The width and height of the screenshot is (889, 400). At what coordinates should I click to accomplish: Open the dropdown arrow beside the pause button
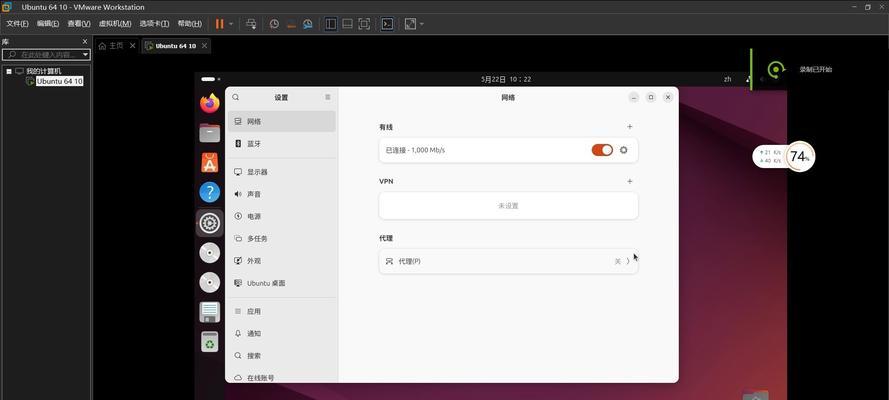[x=231, y=24]
